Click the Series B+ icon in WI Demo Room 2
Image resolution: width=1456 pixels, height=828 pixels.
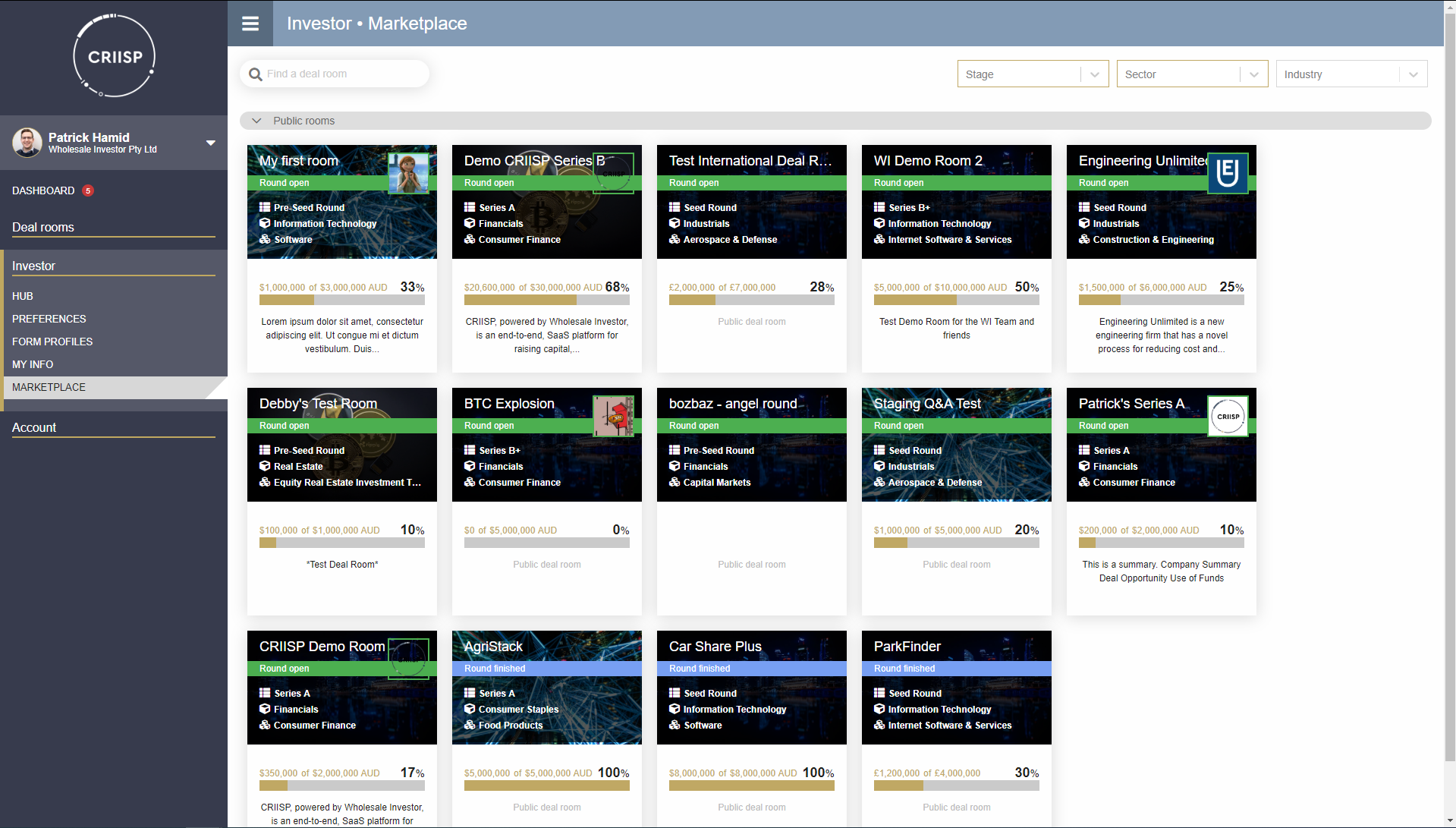tap(879, 207)
